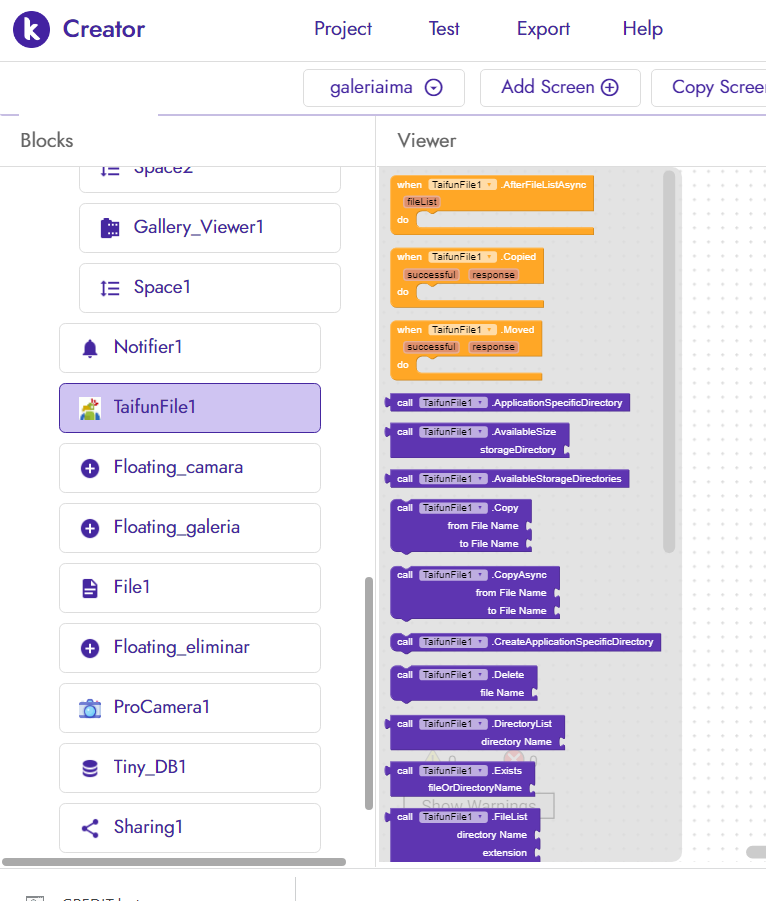Select the File1 block entry
The width and height of the screenshot is (766, 901).
click(x=190, y=588)
